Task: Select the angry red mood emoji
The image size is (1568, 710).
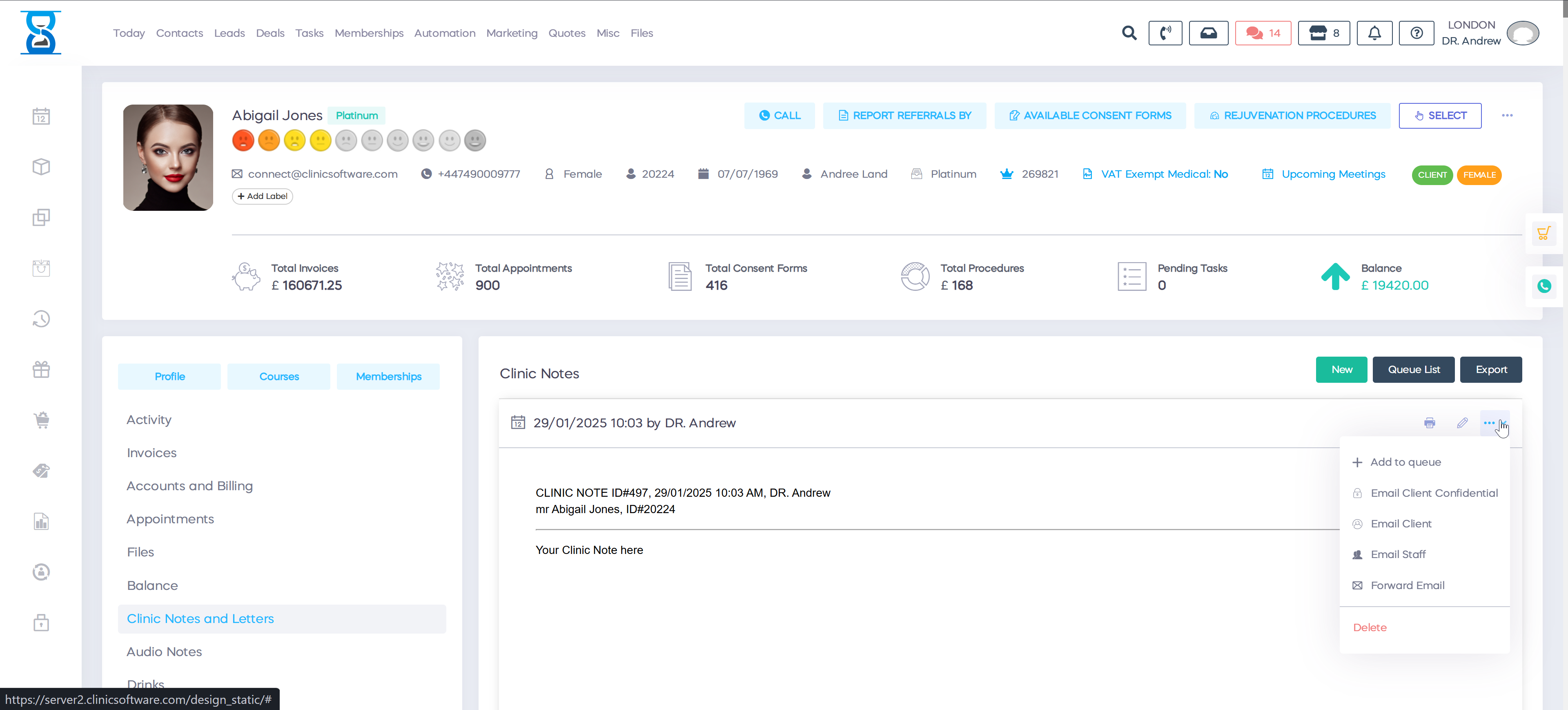Action: click(x=243, y=140)
